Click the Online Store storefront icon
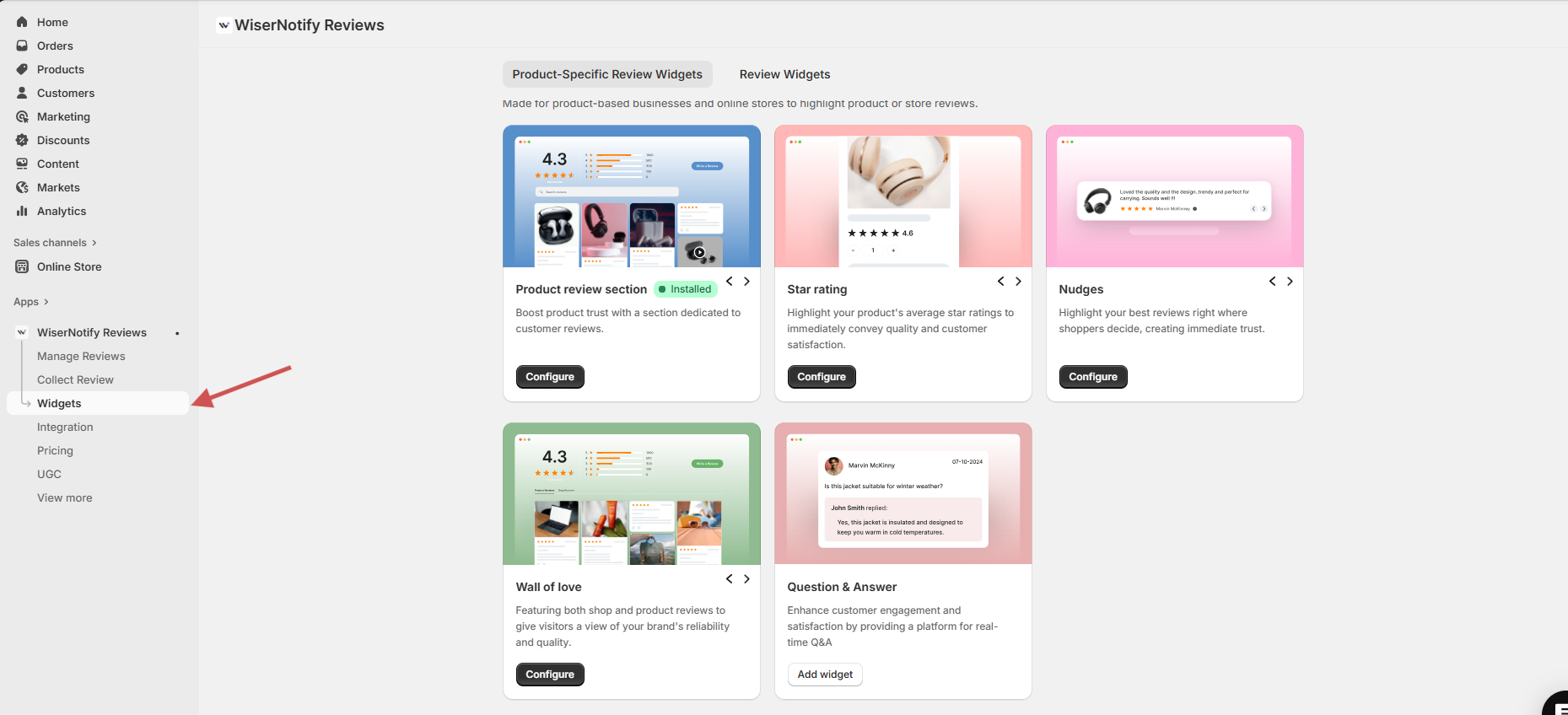 pyautogui.click(x=22, y=266)
